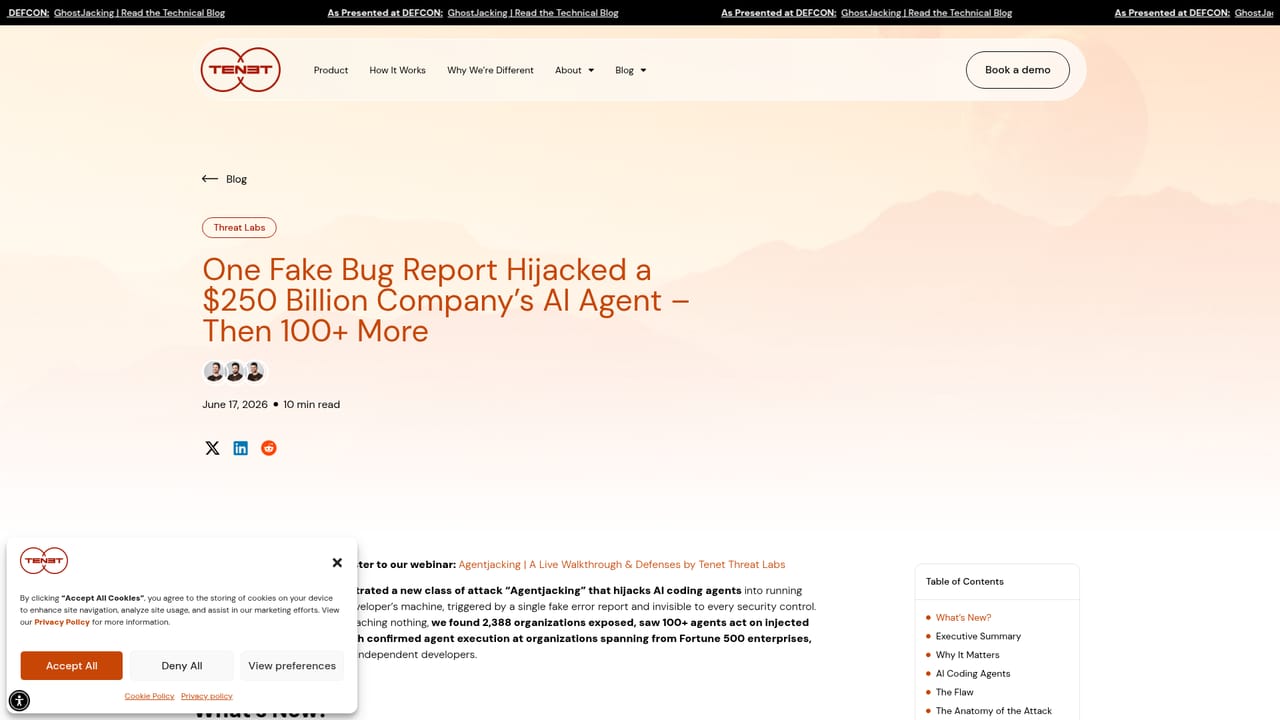1280x720 pixels.
Task: Click the first GhostJacking technical blog banner link
Action: pyautogui.click(x=139, y=13)
